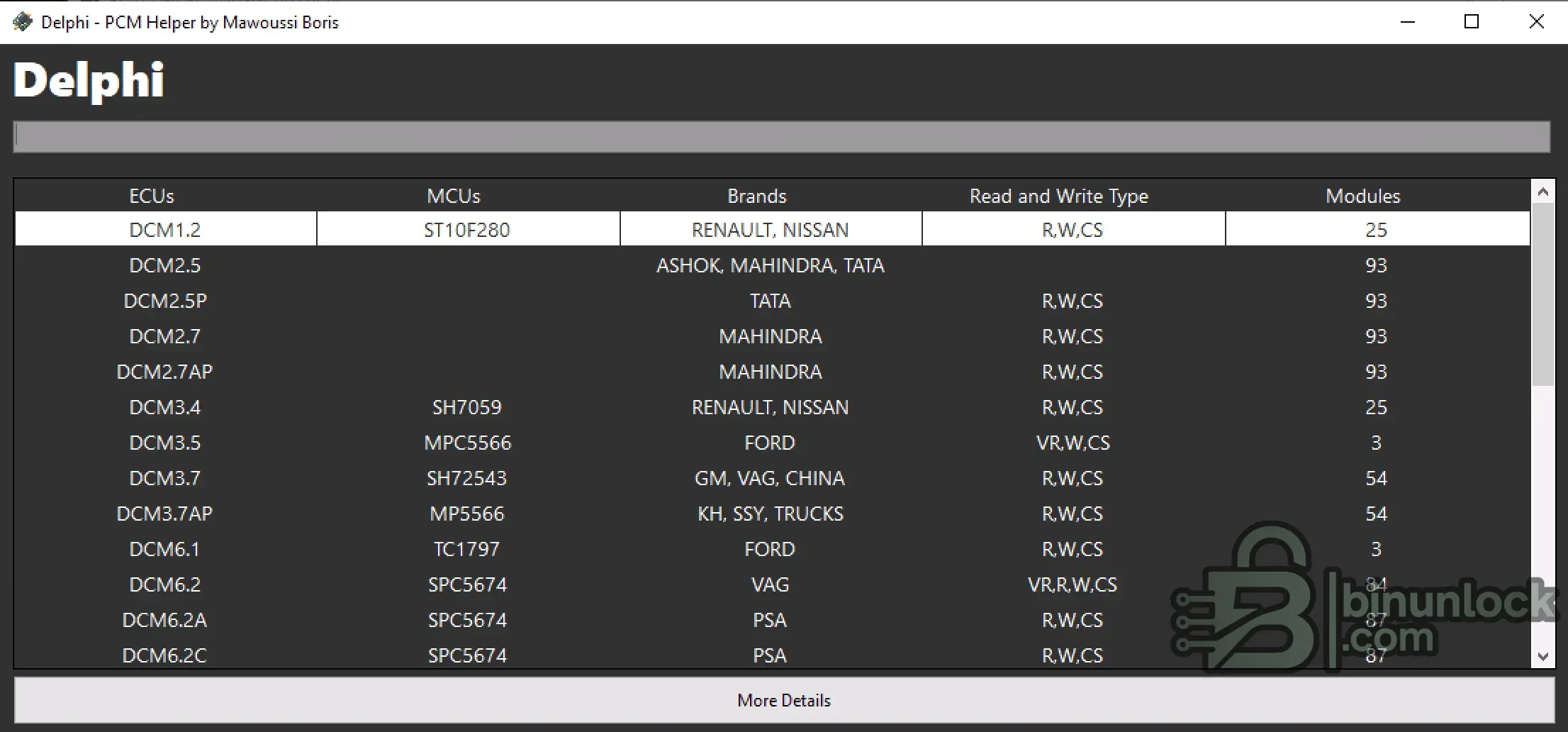Select the DCM6.1 ECU row
This screenshot has height=732, width=1568.
tap(772, 549)
